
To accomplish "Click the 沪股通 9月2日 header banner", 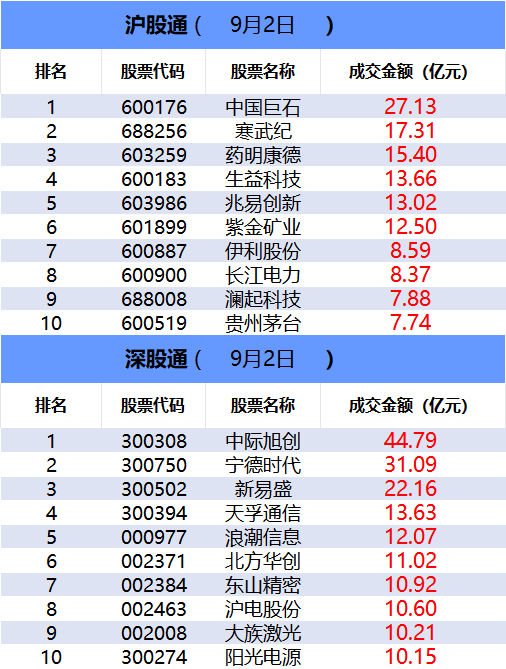I will [x=253, y=25].
